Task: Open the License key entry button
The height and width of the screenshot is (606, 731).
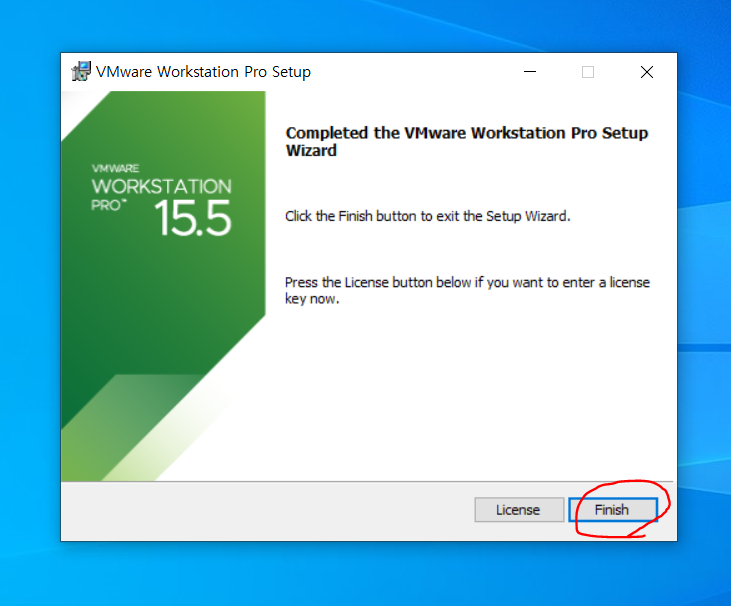Action: click(519, 510)
